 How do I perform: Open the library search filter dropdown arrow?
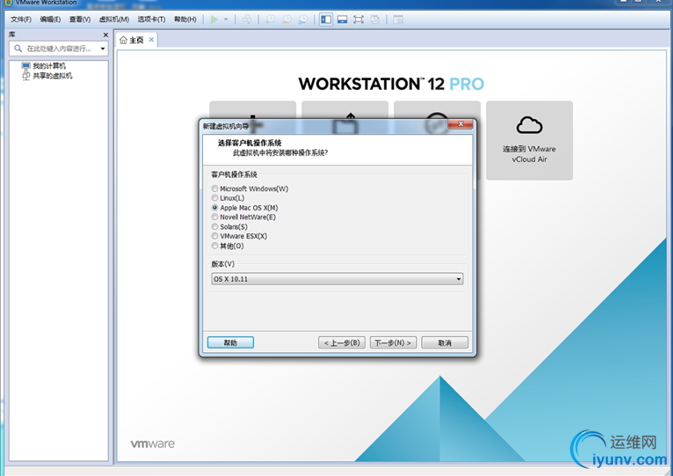pos(103,49)
